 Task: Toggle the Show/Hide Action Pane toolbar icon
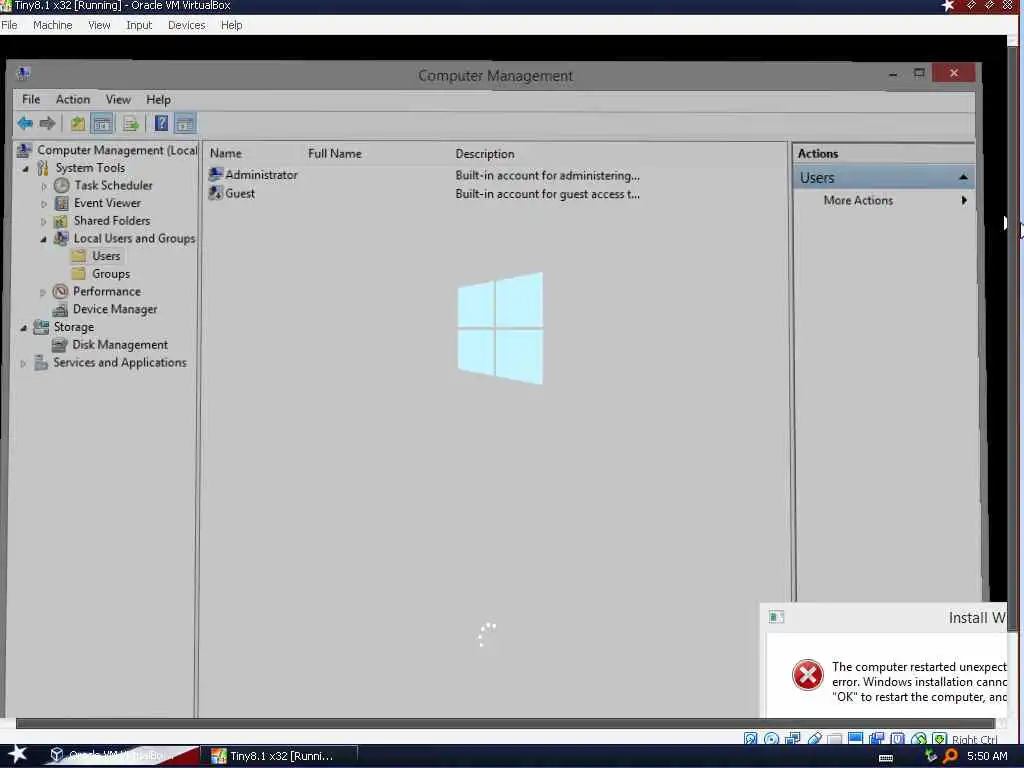[x=185, y=123]
